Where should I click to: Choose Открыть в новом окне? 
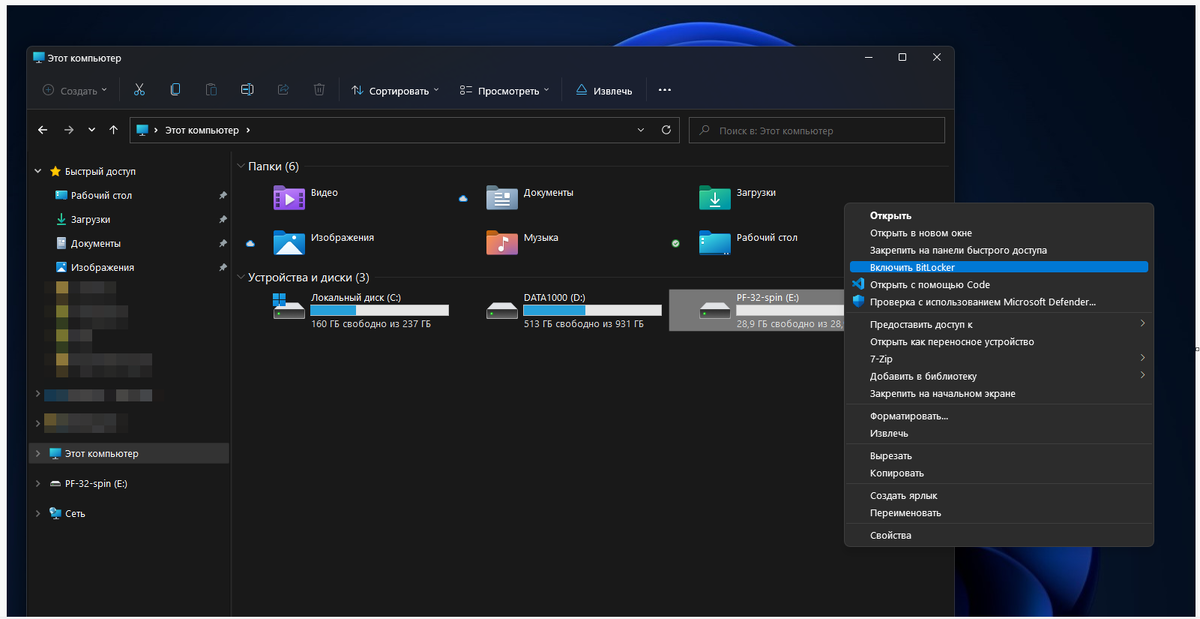[998, 233]
